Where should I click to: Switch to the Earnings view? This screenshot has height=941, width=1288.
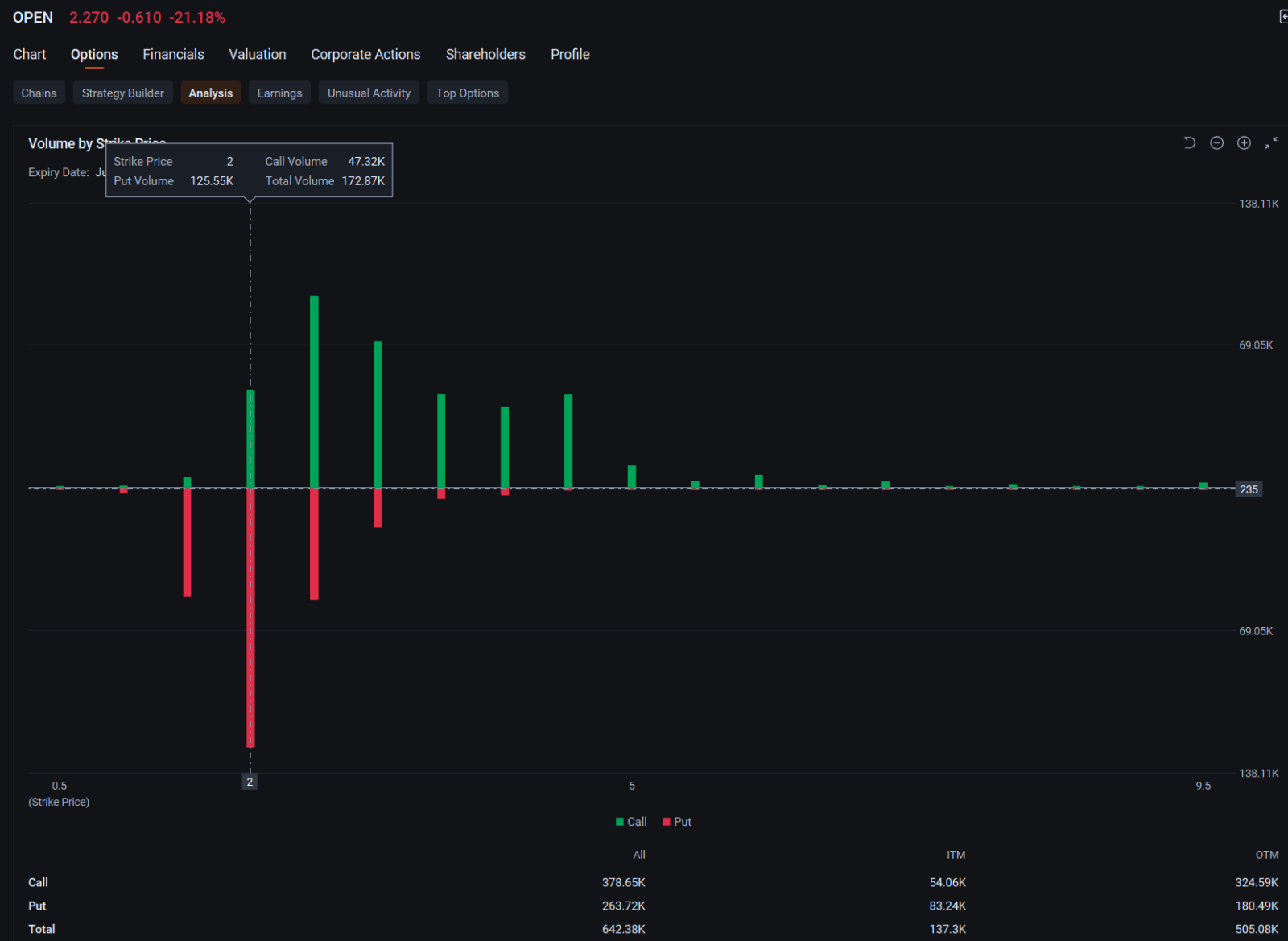click(279, 93)
